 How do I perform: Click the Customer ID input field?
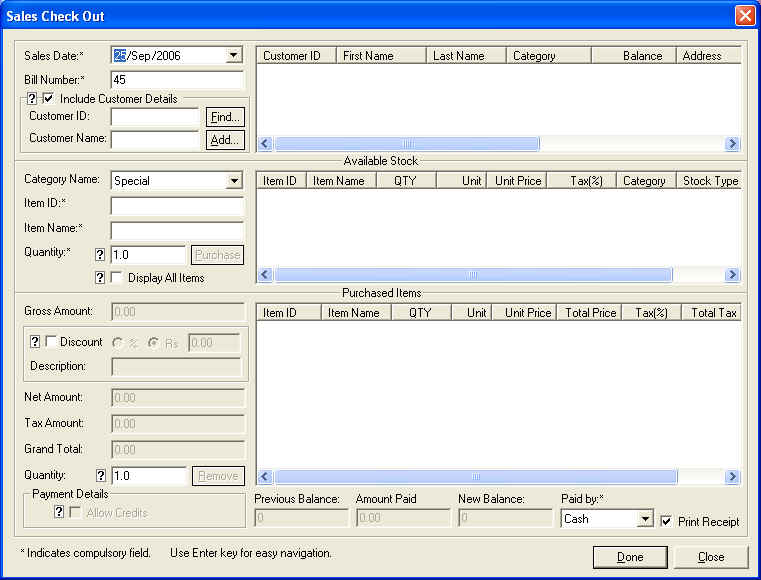coord(155,116)
